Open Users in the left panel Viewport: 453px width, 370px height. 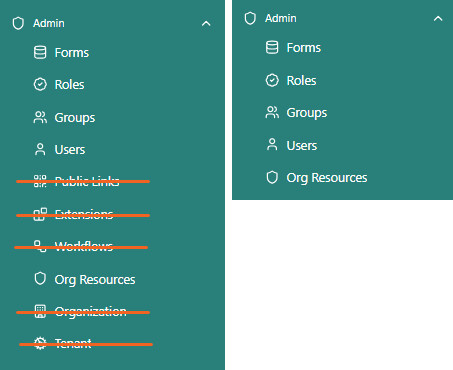(x=70, y=150)
